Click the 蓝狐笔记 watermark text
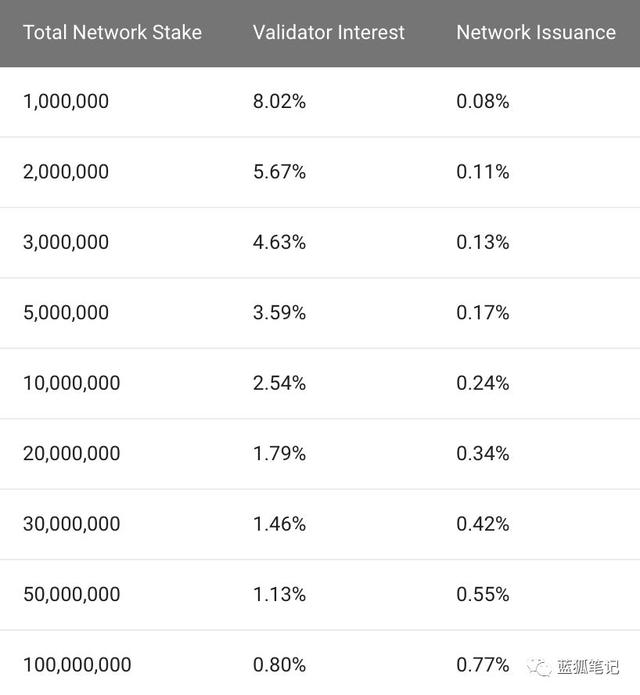The image size is (640, 695). click(x=588, y=667)
